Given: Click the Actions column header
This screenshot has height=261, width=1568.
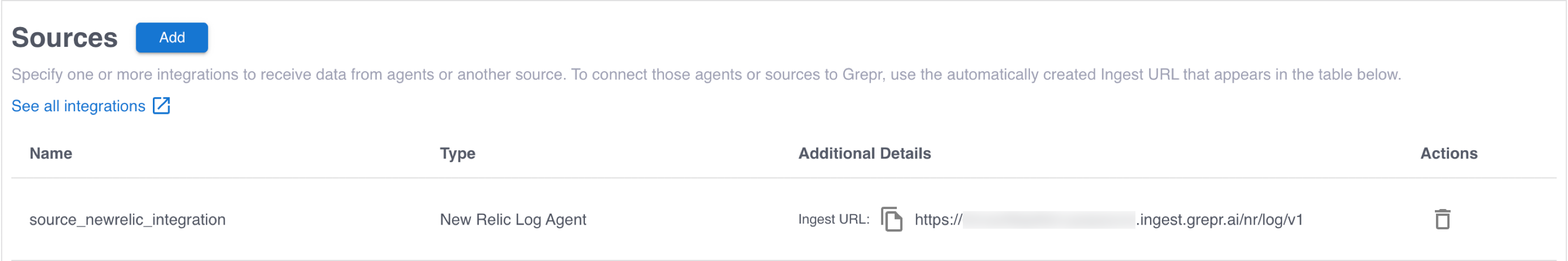Looking at the screenshot, I should 1449,153.
